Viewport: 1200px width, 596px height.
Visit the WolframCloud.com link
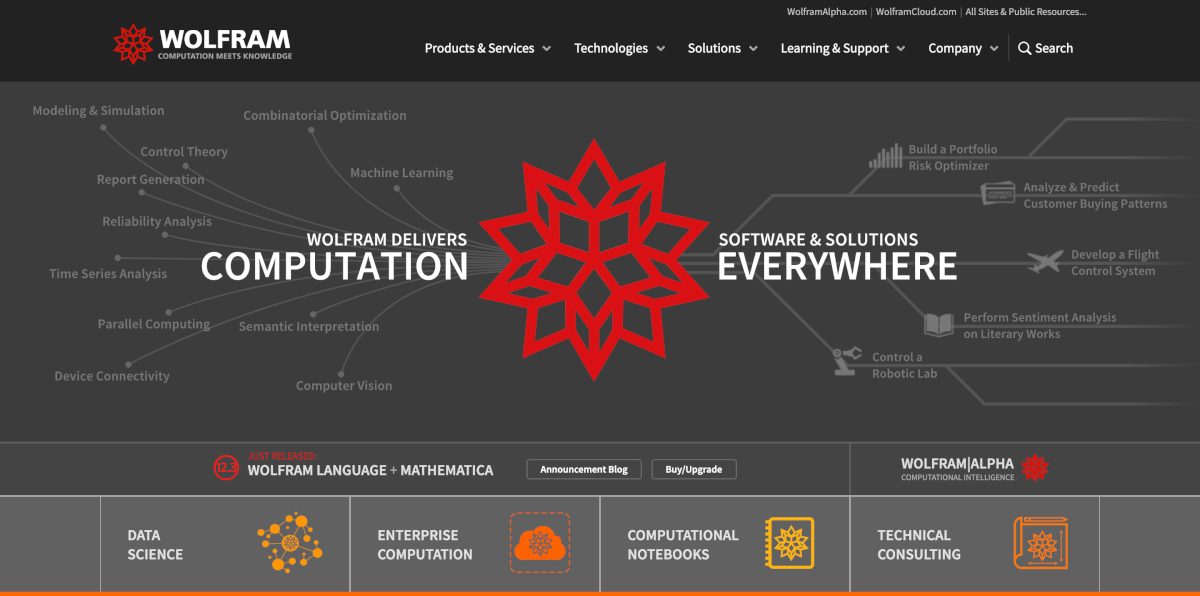(x=916, y=12)
